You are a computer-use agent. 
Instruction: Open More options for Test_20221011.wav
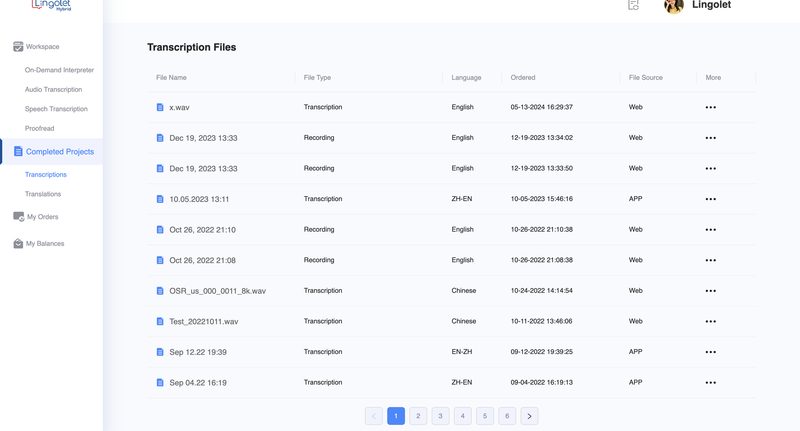click(711, 322)
